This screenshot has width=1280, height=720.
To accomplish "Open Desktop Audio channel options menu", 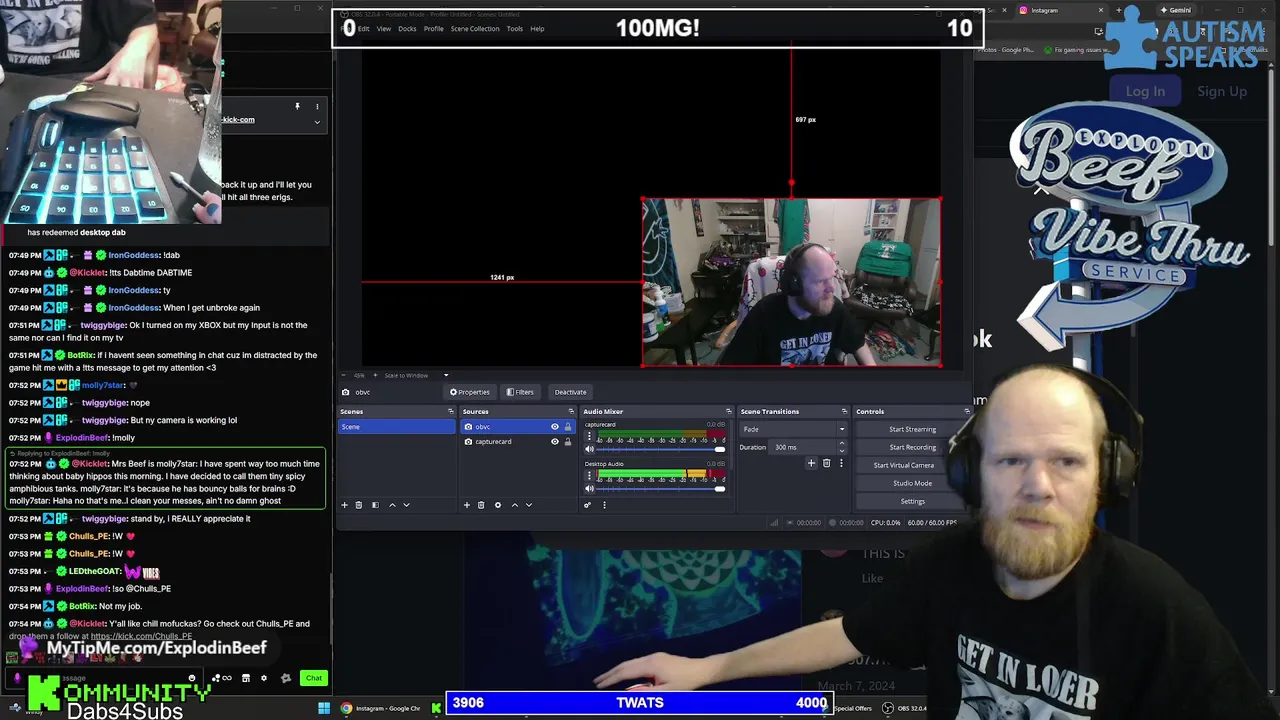I will tap(589, 475).
